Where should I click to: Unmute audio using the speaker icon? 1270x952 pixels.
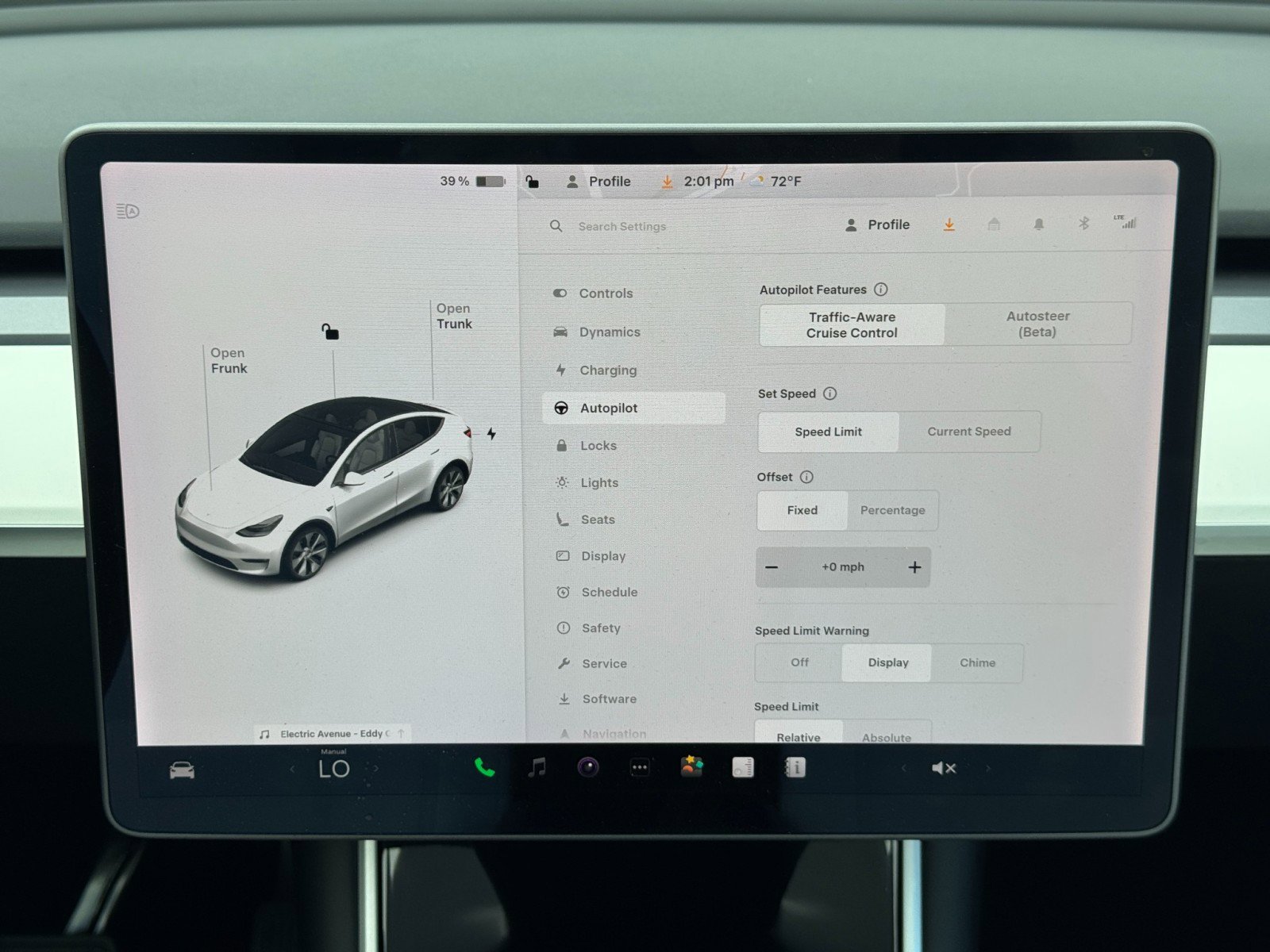[x=944, y=768]
